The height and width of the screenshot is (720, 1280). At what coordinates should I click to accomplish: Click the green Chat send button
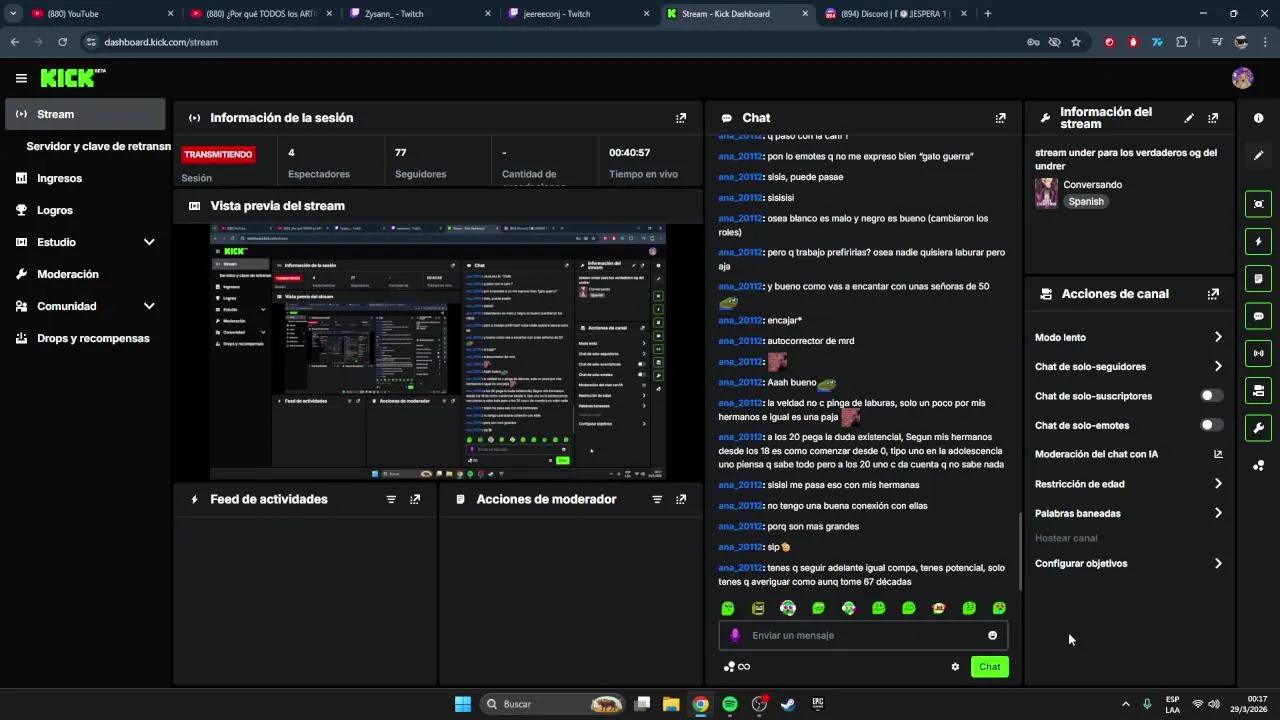[x=989, y=667]
